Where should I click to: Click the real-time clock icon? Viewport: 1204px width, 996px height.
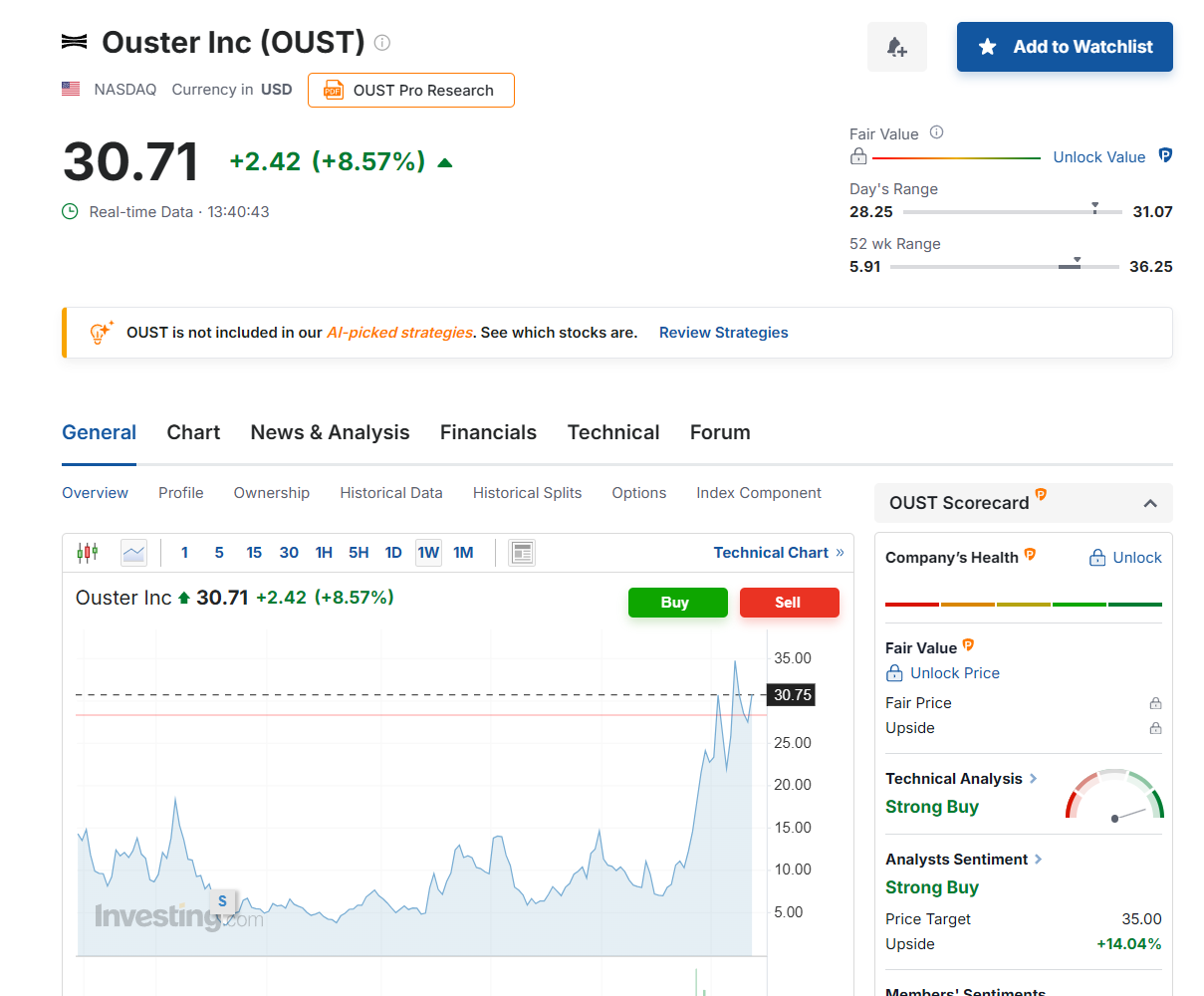tap(70, 211)
